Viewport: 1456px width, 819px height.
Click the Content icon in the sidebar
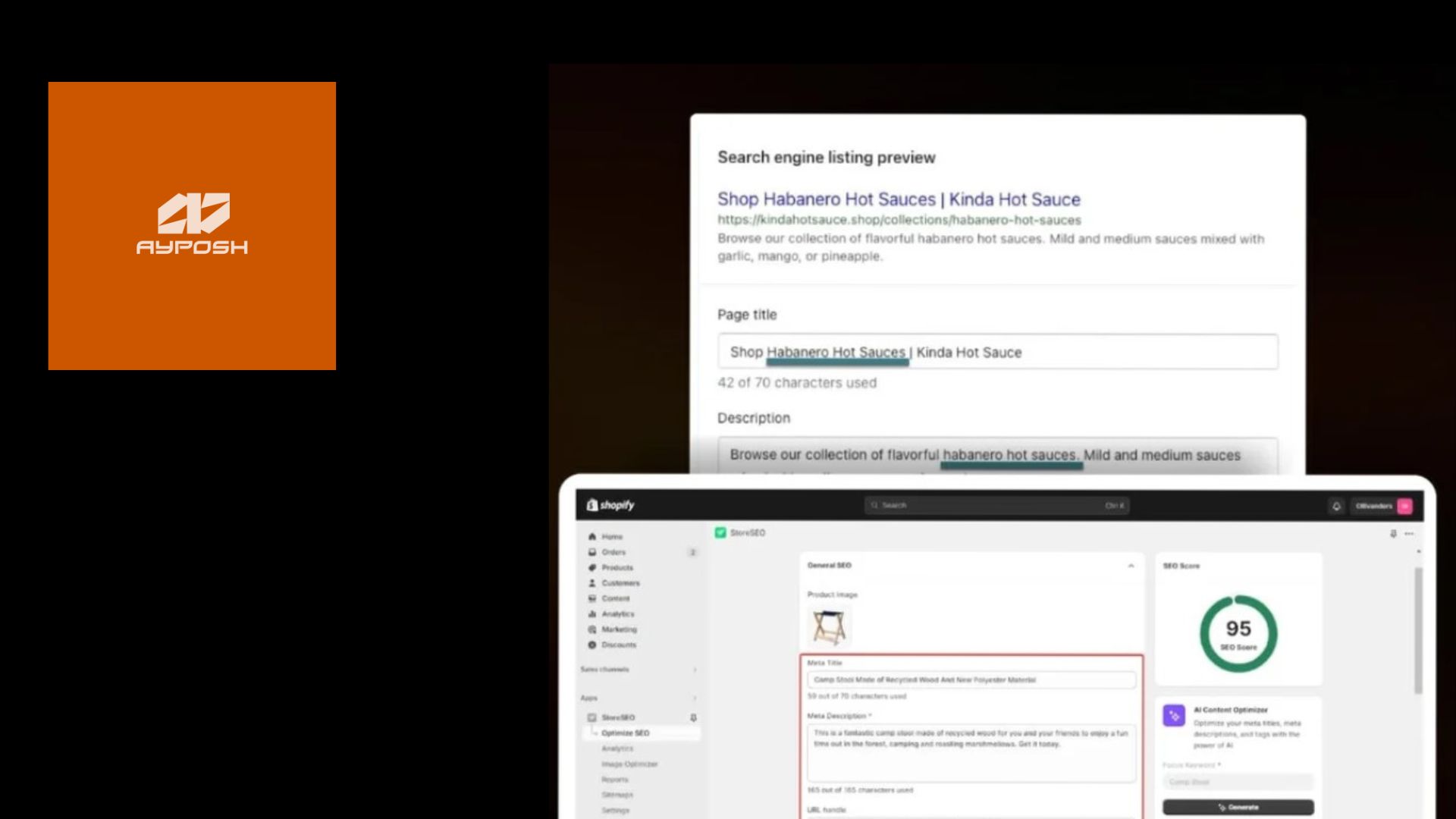click(592, 598)
